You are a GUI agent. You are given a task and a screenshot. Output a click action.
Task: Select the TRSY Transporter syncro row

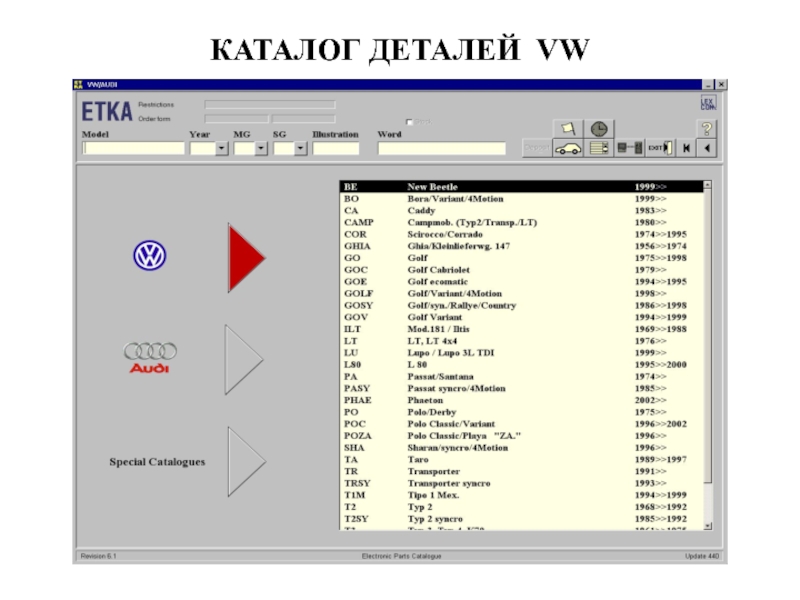(x=521, y=483)
